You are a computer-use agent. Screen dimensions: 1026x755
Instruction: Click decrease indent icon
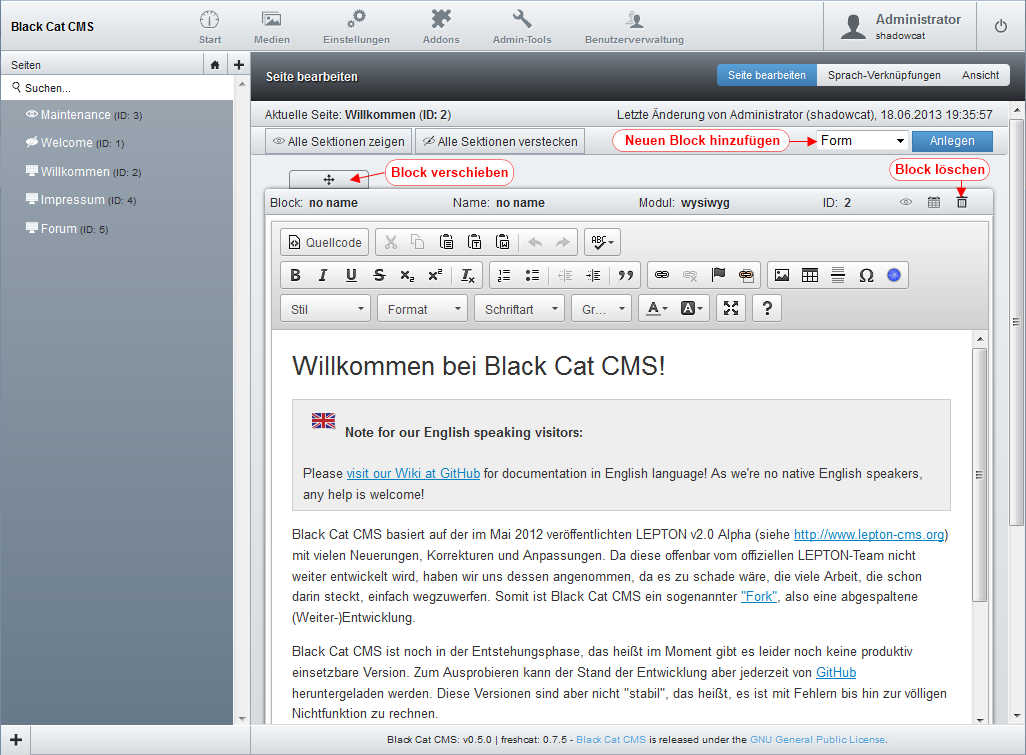coord(565,275)
